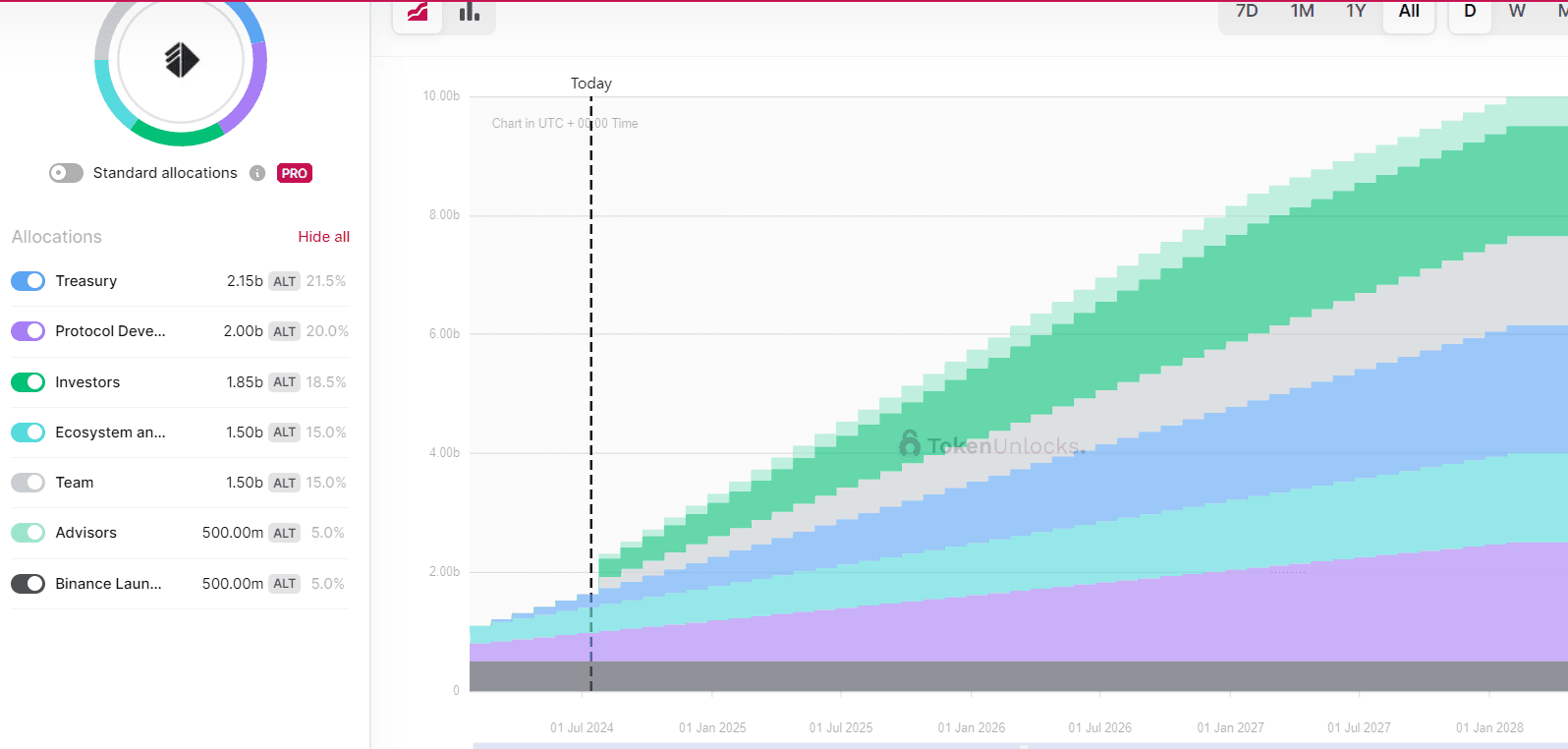The width and height of the screenshot is (1568, 749).
Task: Click the 500.00m Advisors amount
Action: 233,533
